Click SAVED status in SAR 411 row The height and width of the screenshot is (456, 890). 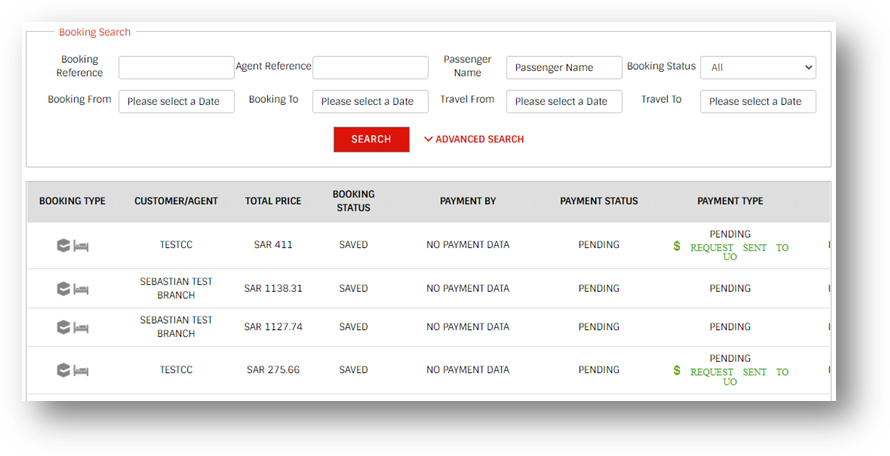point(354,245)
